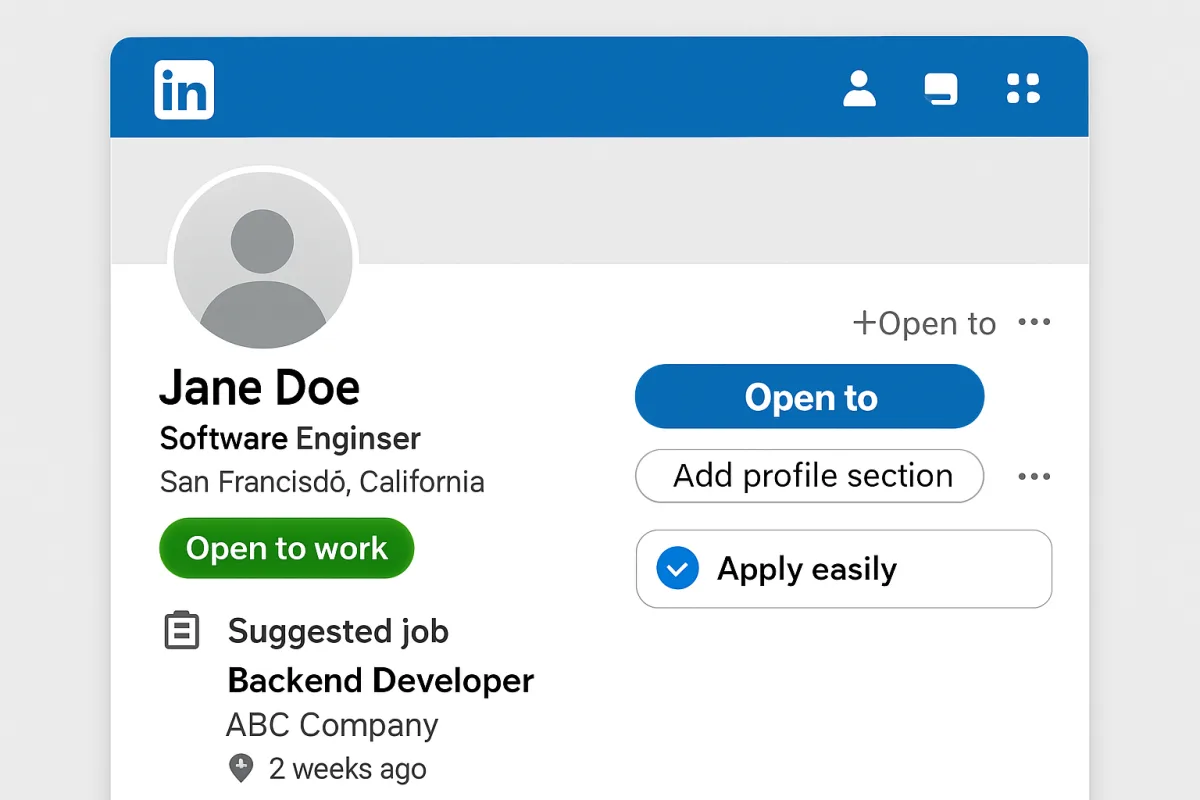Open the three-dot menu beside Add profile section
1200x800 pixels.
click(1034, 476)
